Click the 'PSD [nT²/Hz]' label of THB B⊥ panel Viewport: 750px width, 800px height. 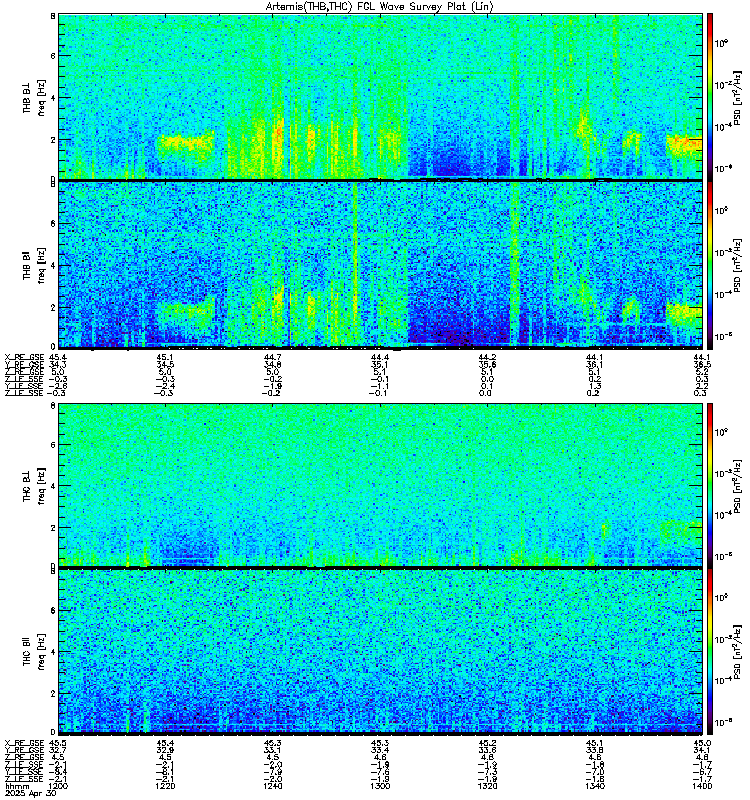pyautogui.click(x=737, y=97)
